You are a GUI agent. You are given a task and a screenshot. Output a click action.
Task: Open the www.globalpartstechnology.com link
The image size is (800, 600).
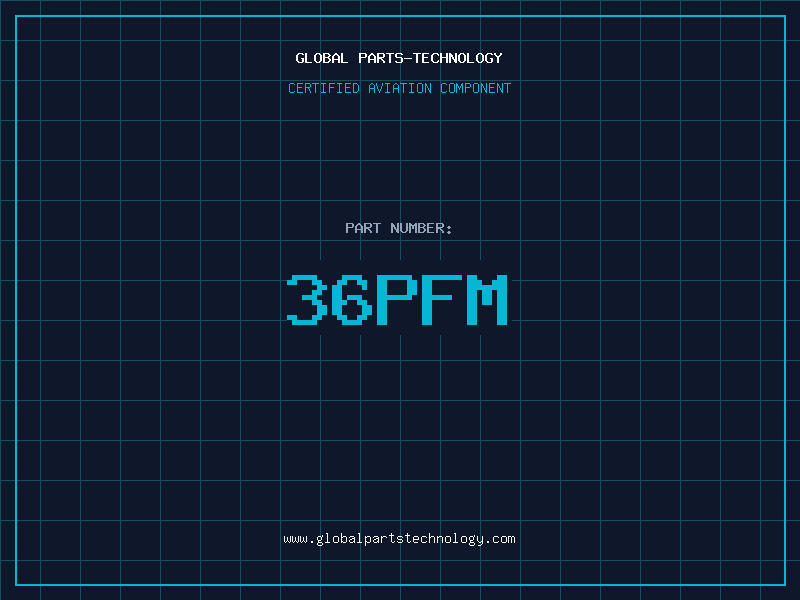pyautogui.click(x=399, y=539)
